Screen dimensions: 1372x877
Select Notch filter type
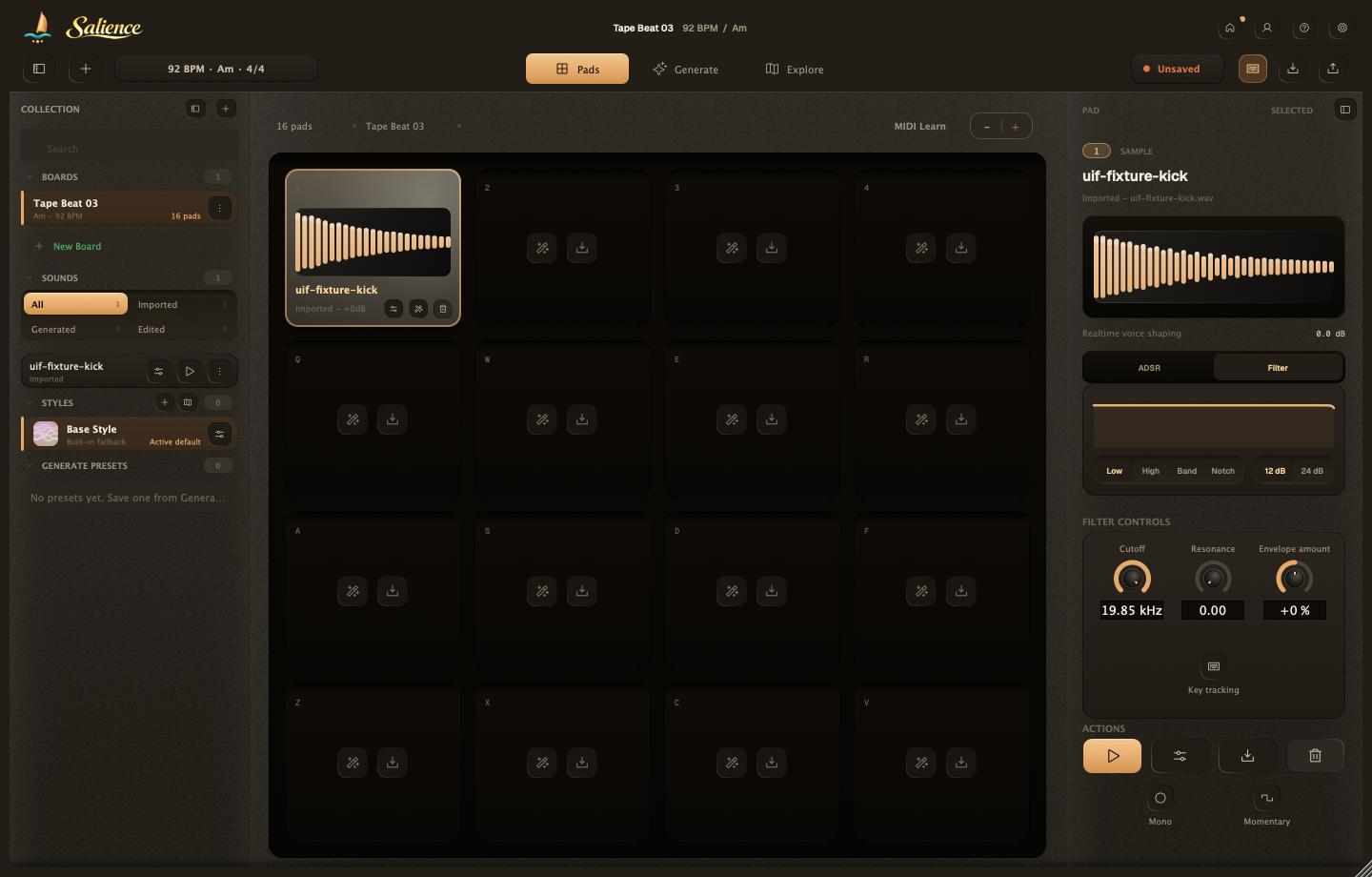click(1223, 471)
